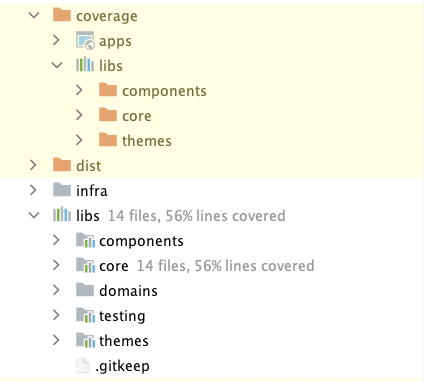Expand the testing folder
The image size is (424, 381).
56,315
